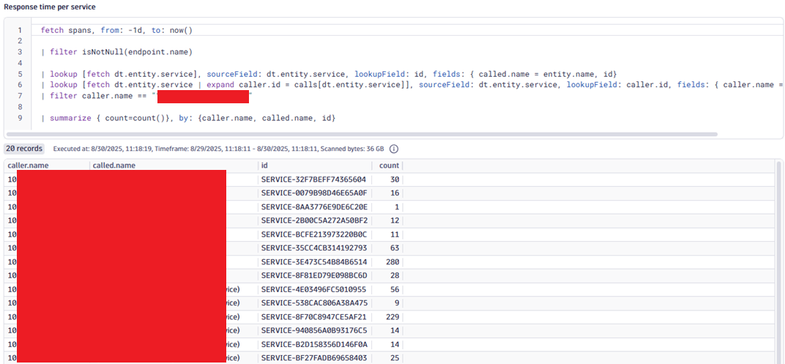Select cell SERVICE-BCFE213973220B0C
The height and width of the screenshot is (364, 785).
coord(314,234)
